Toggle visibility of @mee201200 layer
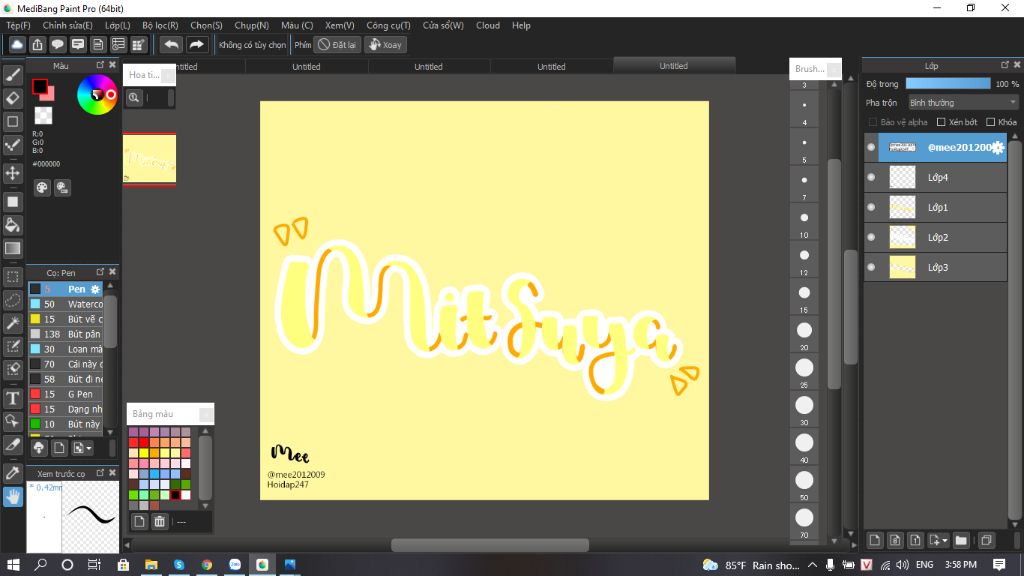 [871, 148]
